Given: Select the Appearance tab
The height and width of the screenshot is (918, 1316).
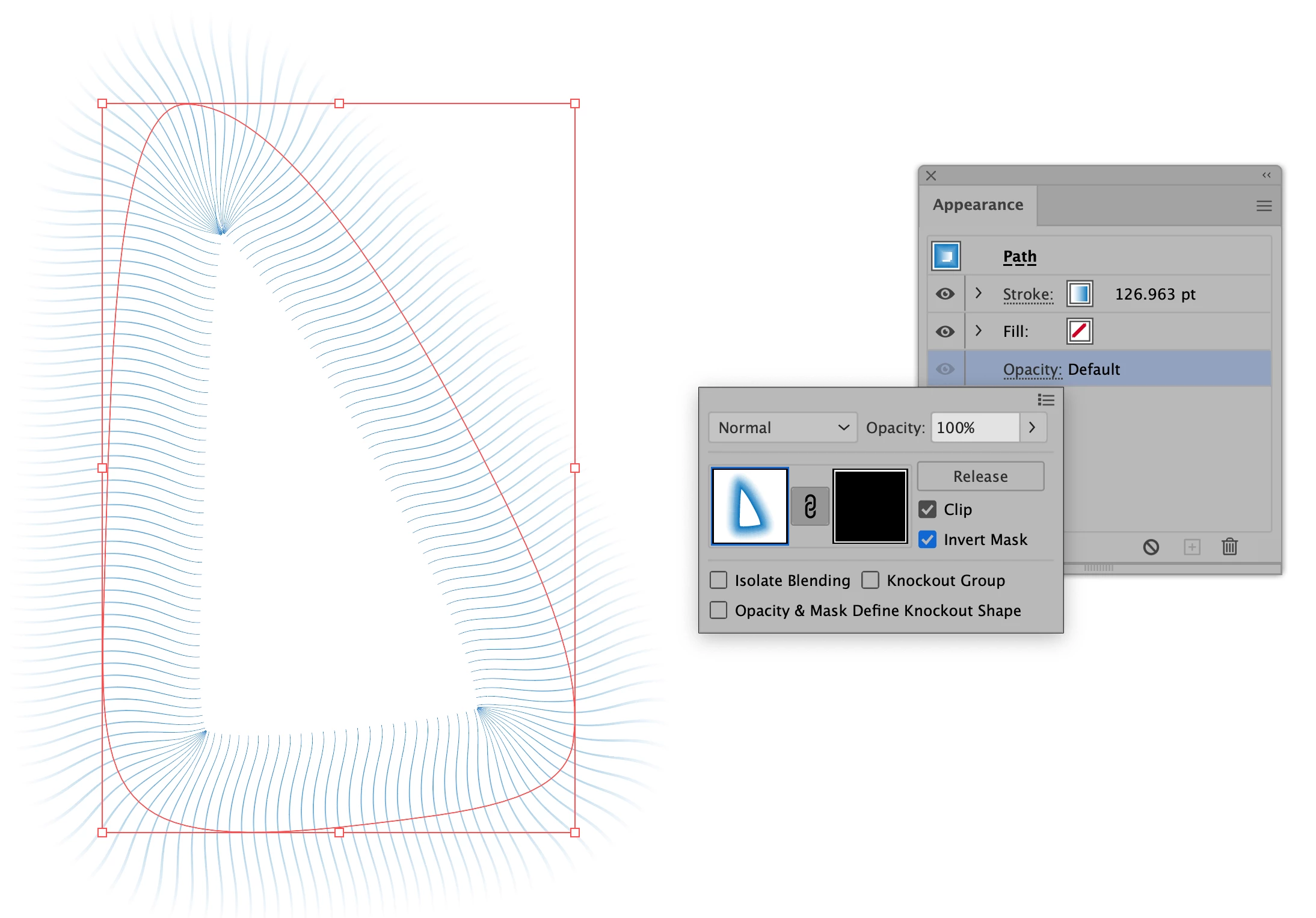Looking at the screenshot, I should tap(977, 205).
